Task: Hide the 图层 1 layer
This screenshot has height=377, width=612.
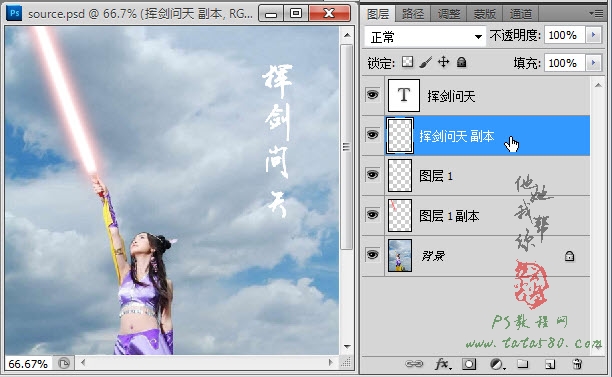Action: 373,174
